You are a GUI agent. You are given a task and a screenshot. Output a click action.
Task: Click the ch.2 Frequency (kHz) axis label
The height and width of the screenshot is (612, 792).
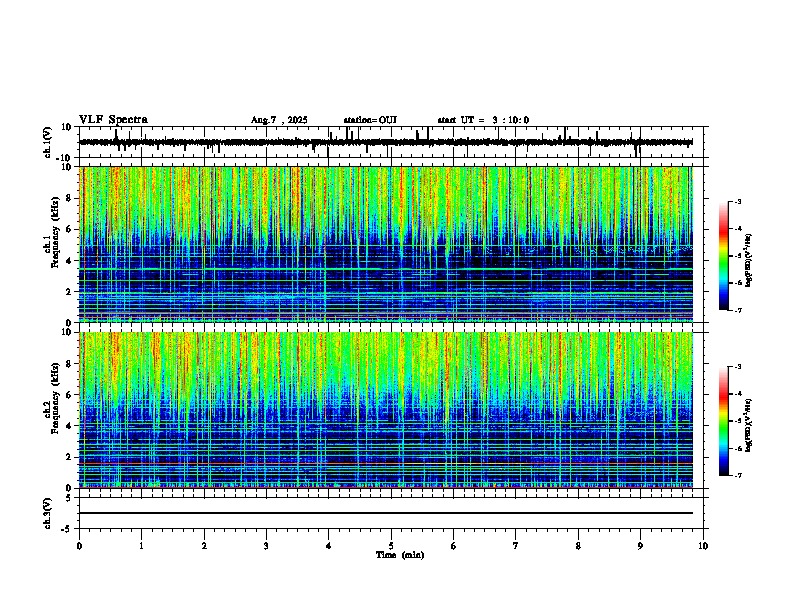click(52, 398)
